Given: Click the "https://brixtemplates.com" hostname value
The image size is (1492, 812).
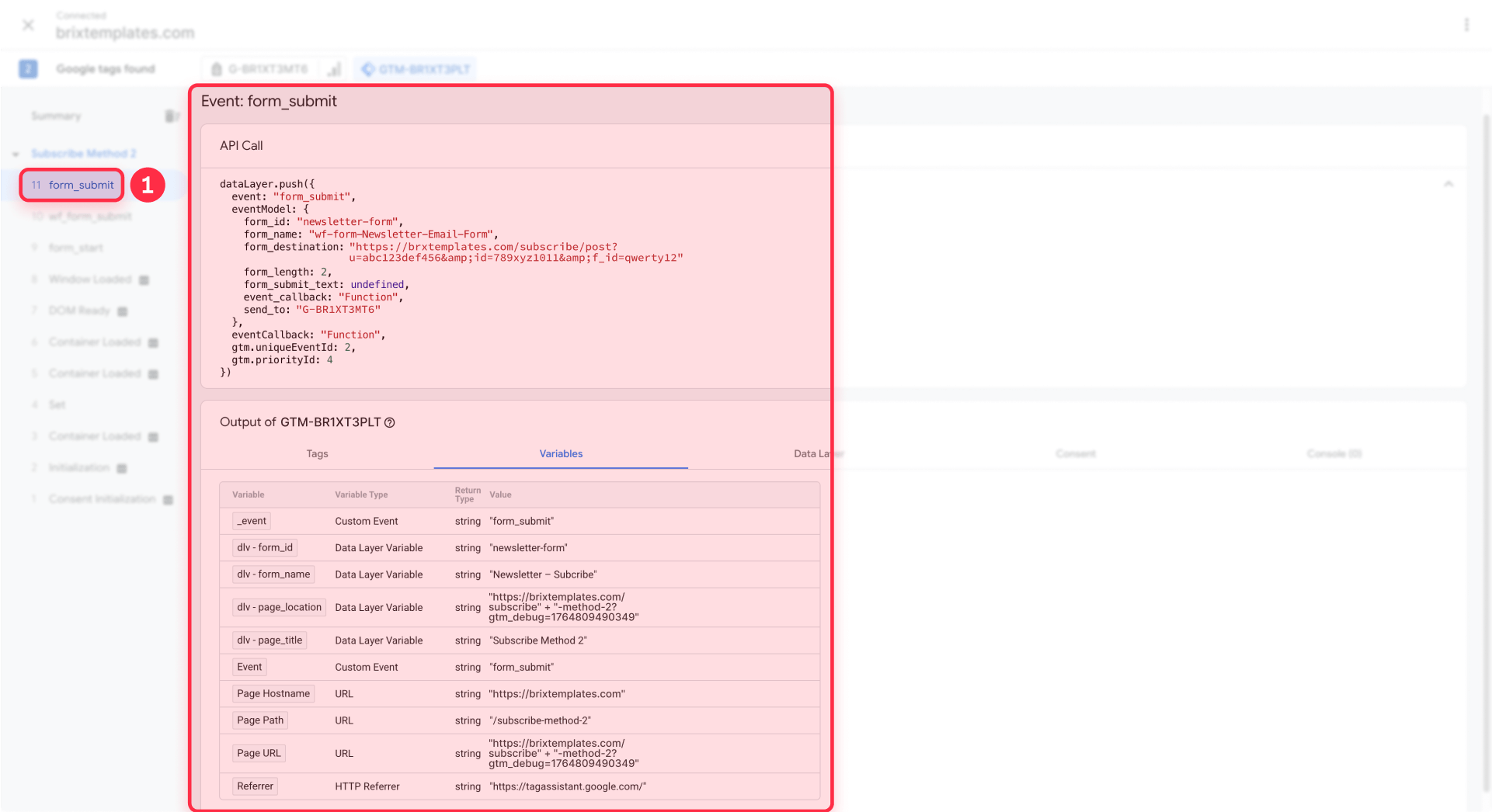Looking at the screenshot, I should pos(557,694).
